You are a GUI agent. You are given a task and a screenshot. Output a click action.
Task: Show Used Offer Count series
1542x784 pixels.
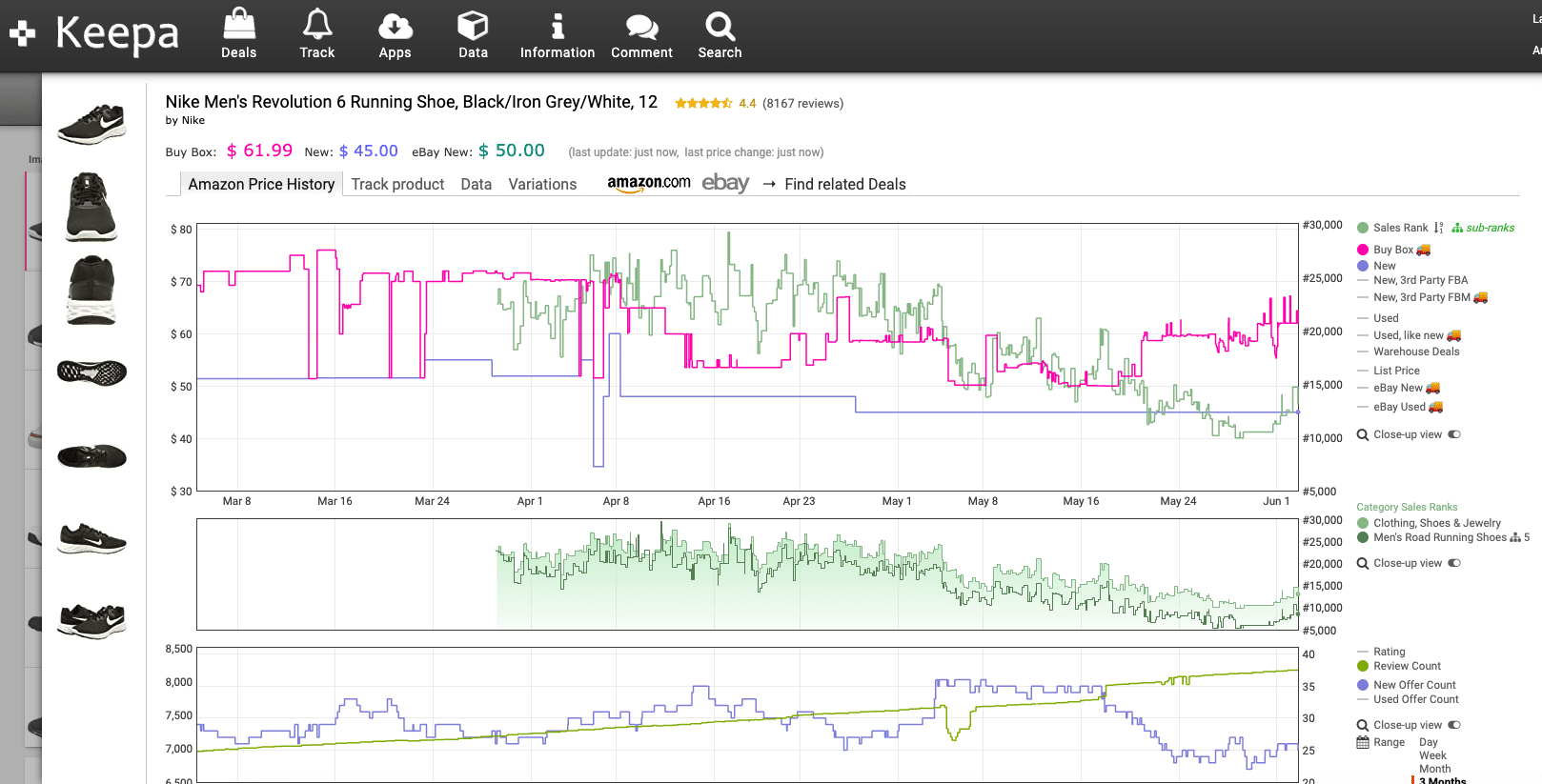pos(1408,699)
